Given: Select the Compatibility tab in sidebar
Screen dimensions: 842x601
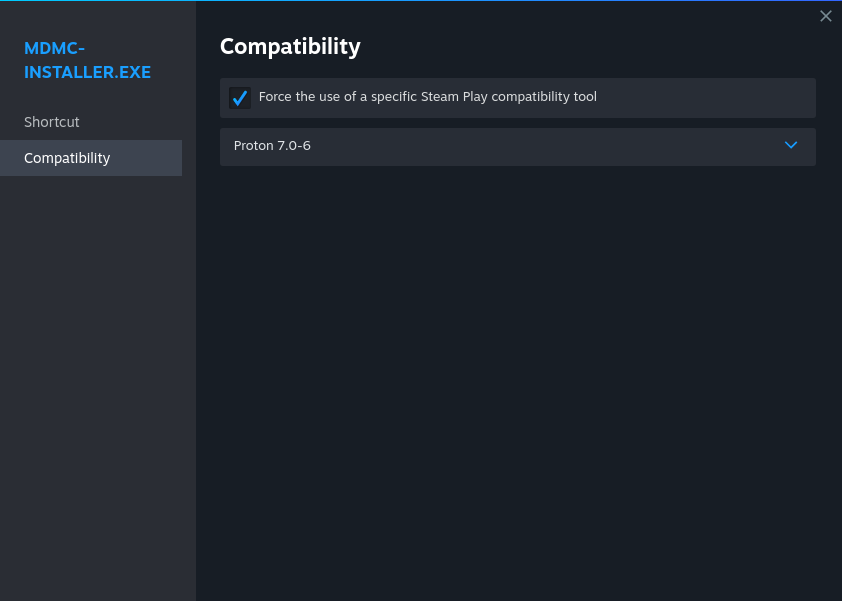Looking at the screenshot, I should point(67,158).
